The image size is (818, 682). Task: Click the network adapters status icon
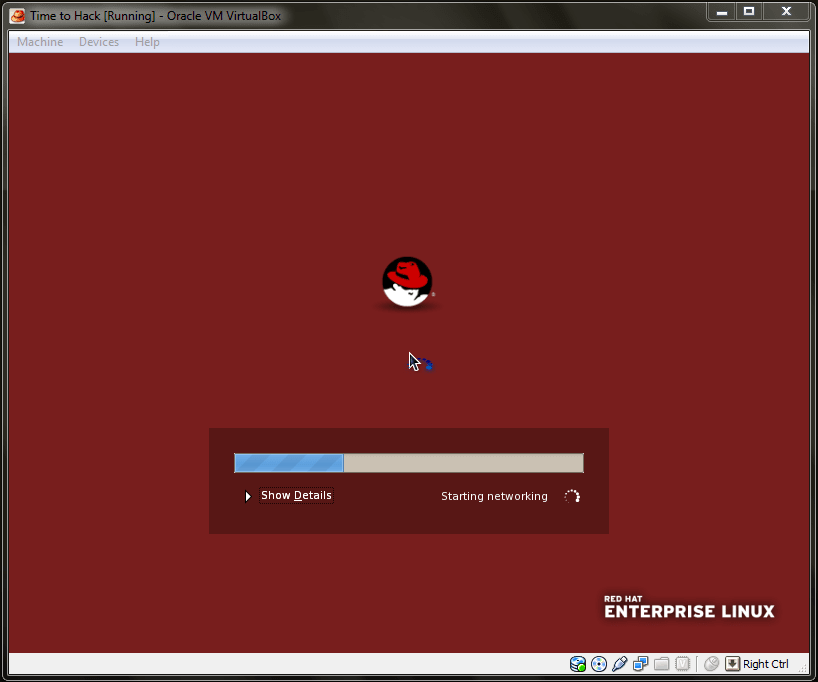coord(640,664)
